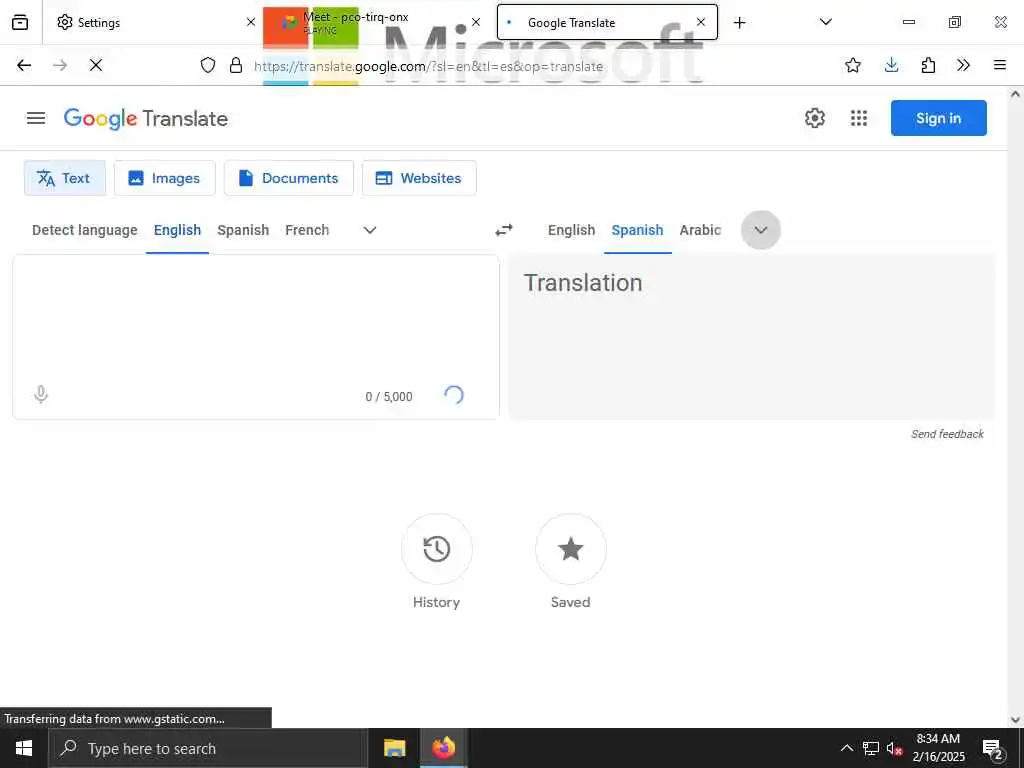The image size is (1024, 768).
Task: Open muted volume tray icon
Action: [894, 748]
